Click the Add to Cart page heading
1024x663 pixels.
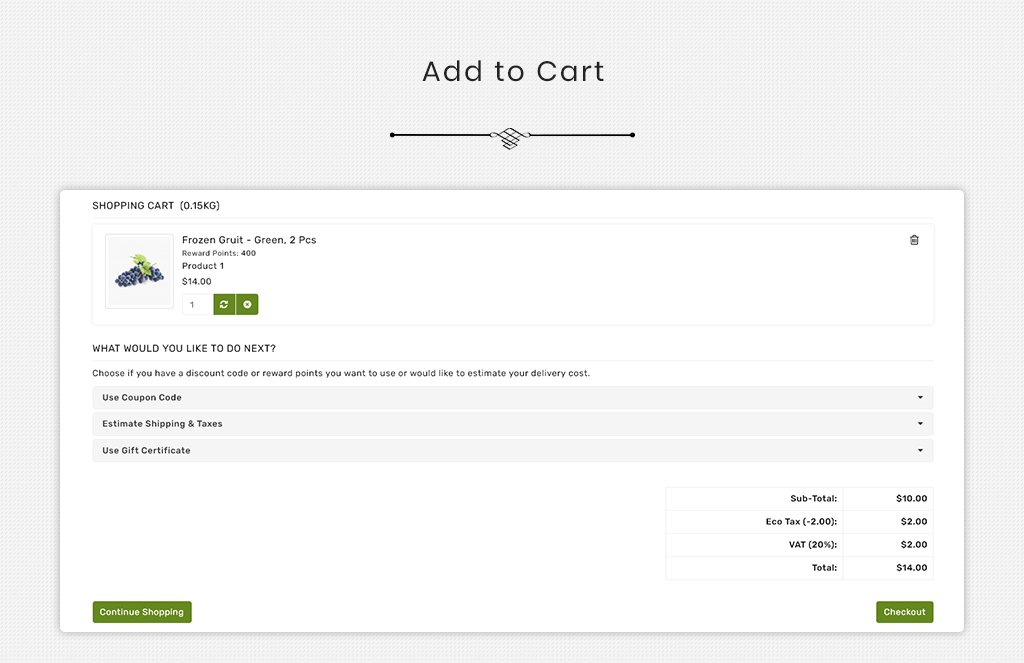pos(513,72)
